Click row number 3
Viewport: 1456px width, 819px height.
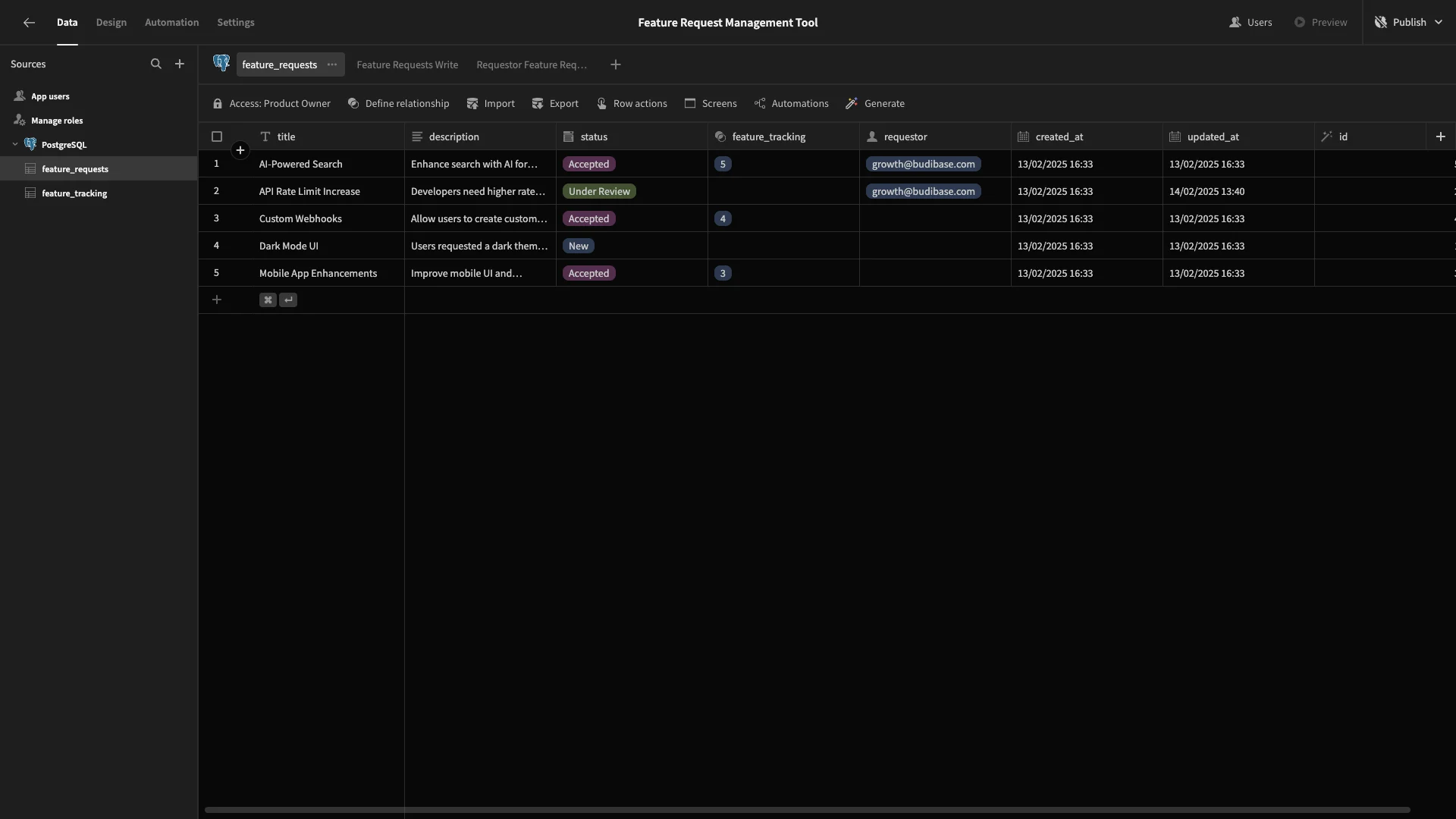coord(216,218)
